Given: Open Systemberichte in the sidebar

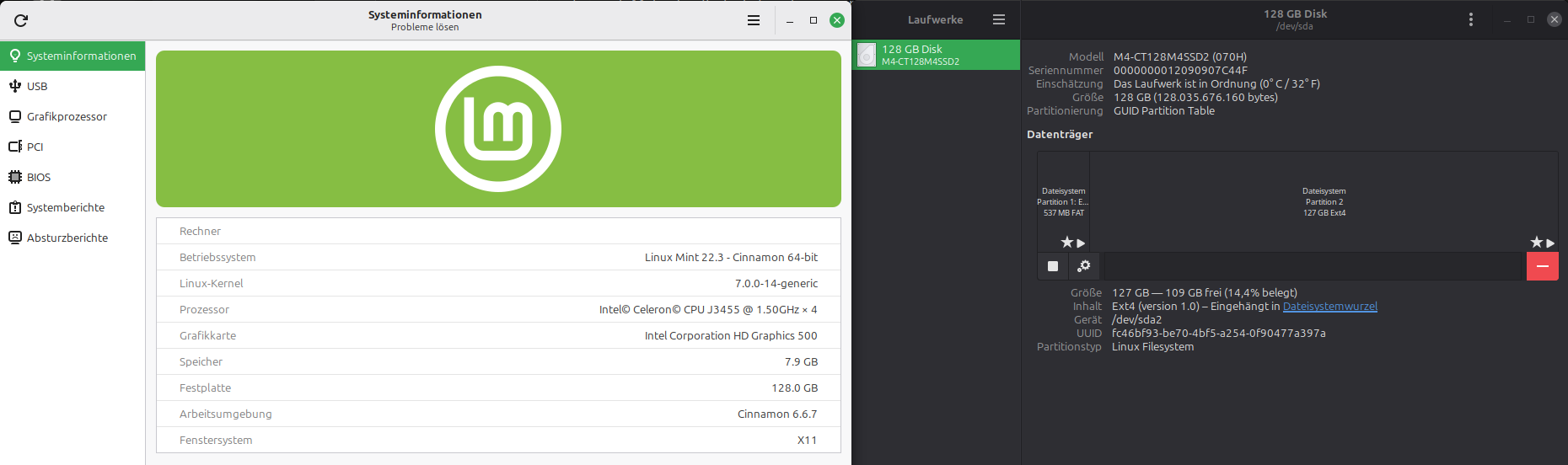Looking at the screenshot, I should coord(72,207).
